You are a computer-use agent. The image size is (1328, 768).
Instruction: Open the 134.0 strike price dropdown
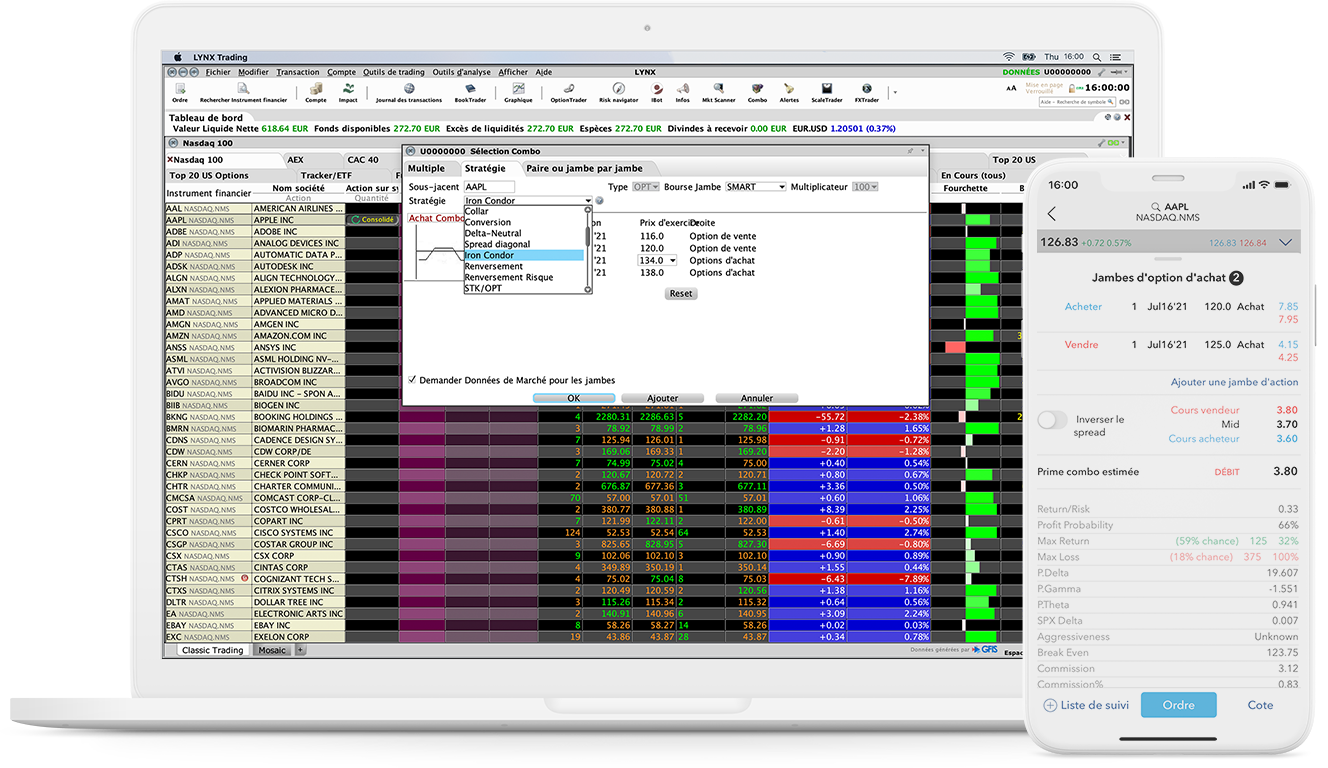pyautogui.click(x=657, y=260)
